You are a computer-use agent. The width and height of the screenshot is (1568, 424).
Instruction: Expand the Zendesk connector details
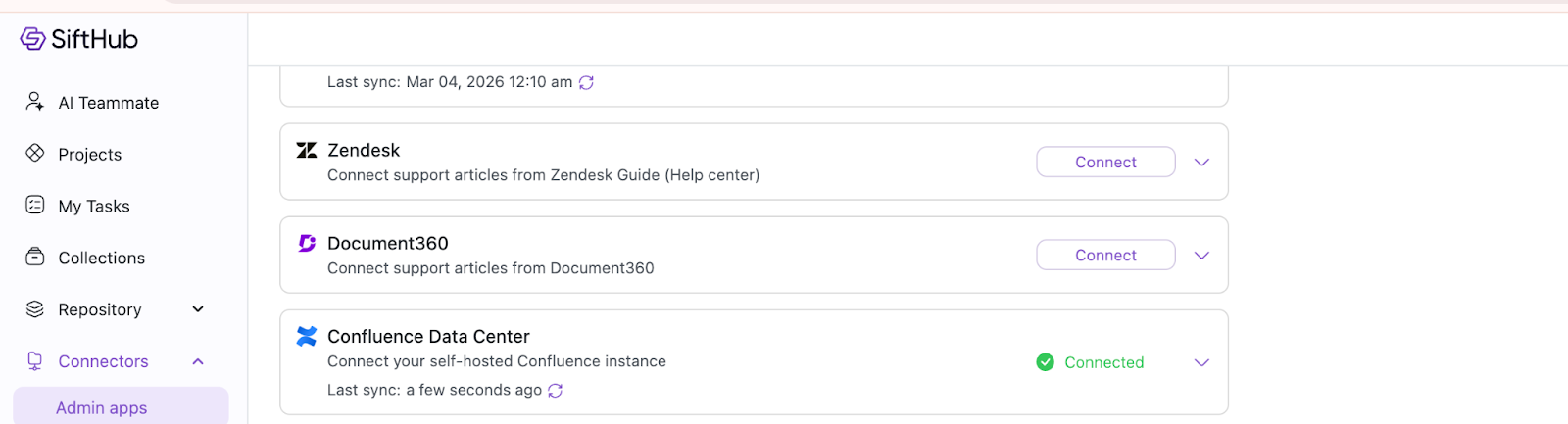click(x=1201, y=163)
